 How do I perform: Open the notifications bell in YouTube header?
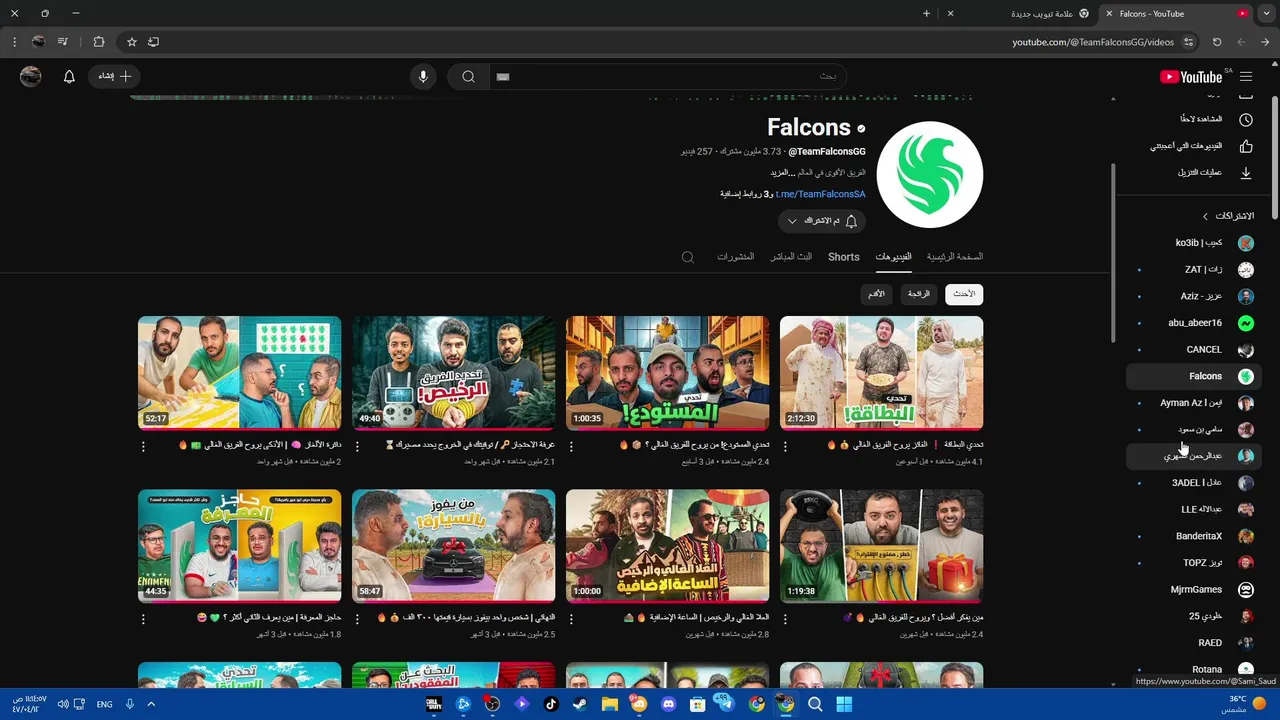69,77
